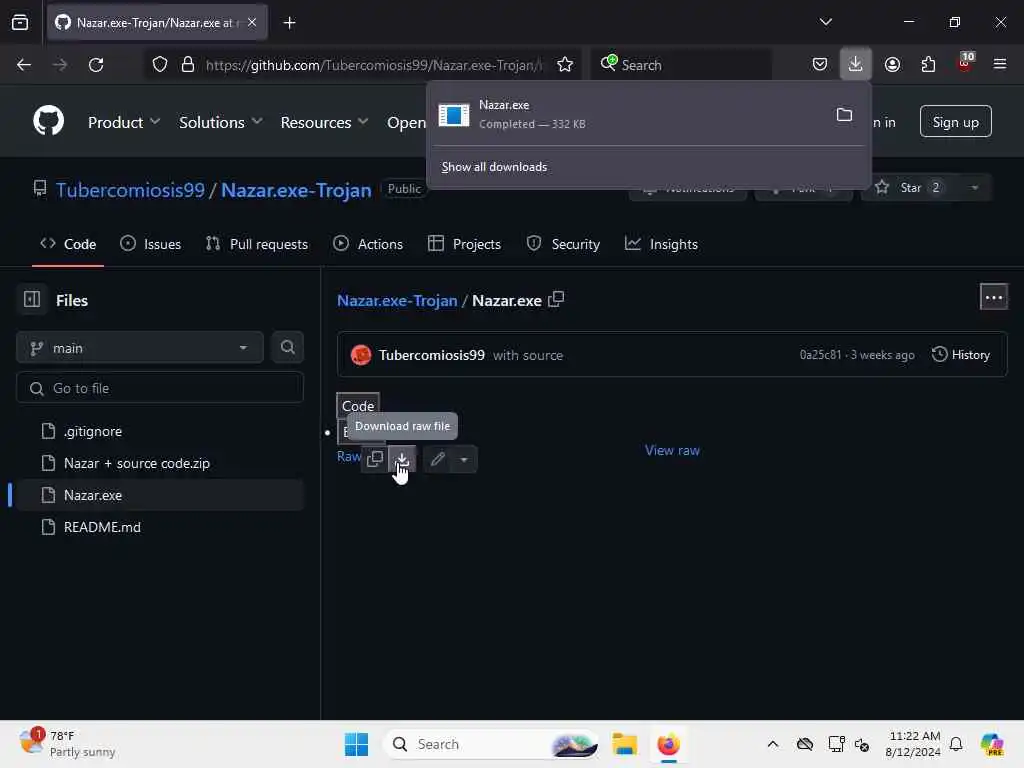The image size is (1024, 768).
Task: Expand edit options dropdown arrow
Action: point(464,459)
